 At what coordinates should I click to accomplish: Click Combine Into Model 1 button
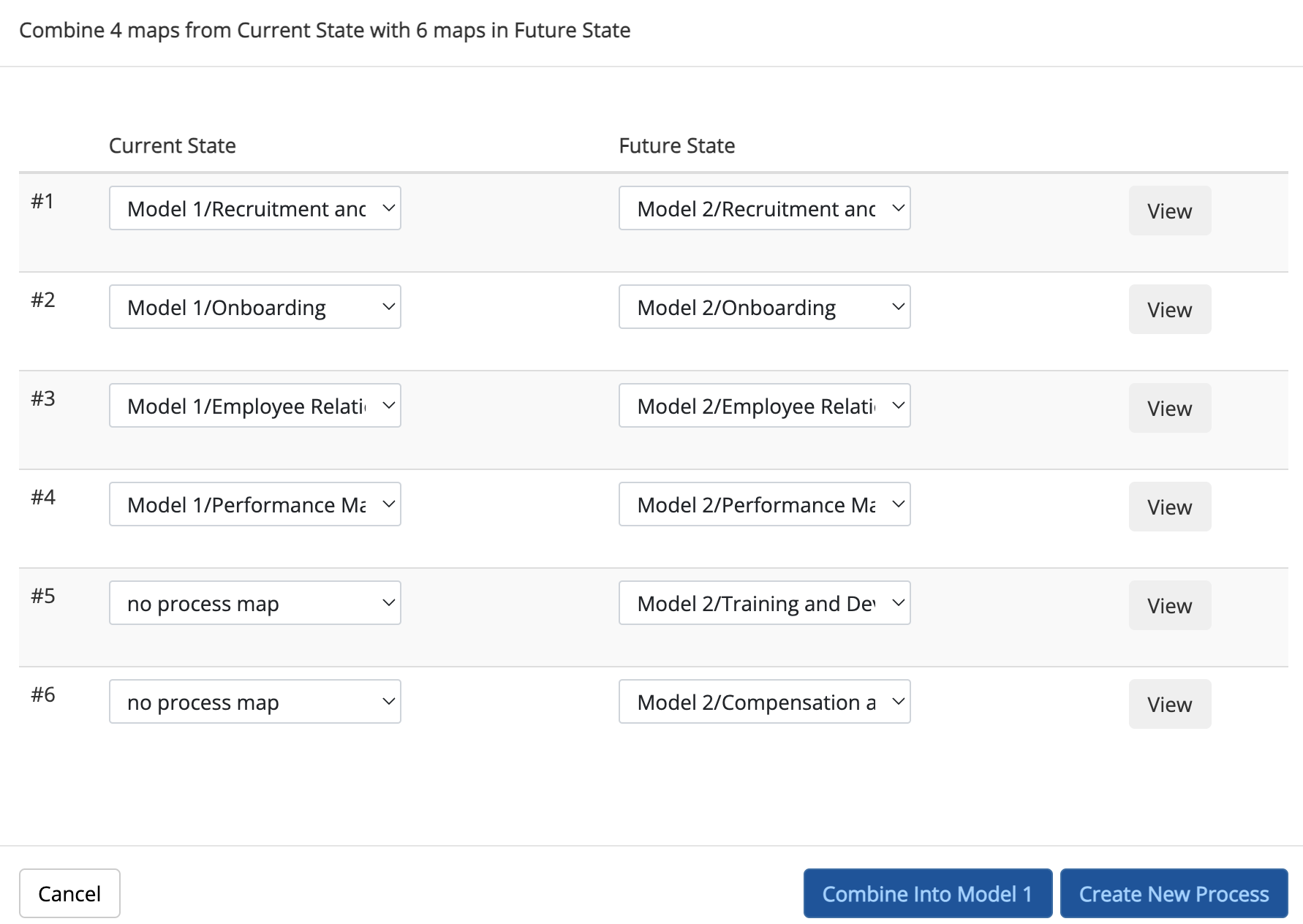coord(927,893)
